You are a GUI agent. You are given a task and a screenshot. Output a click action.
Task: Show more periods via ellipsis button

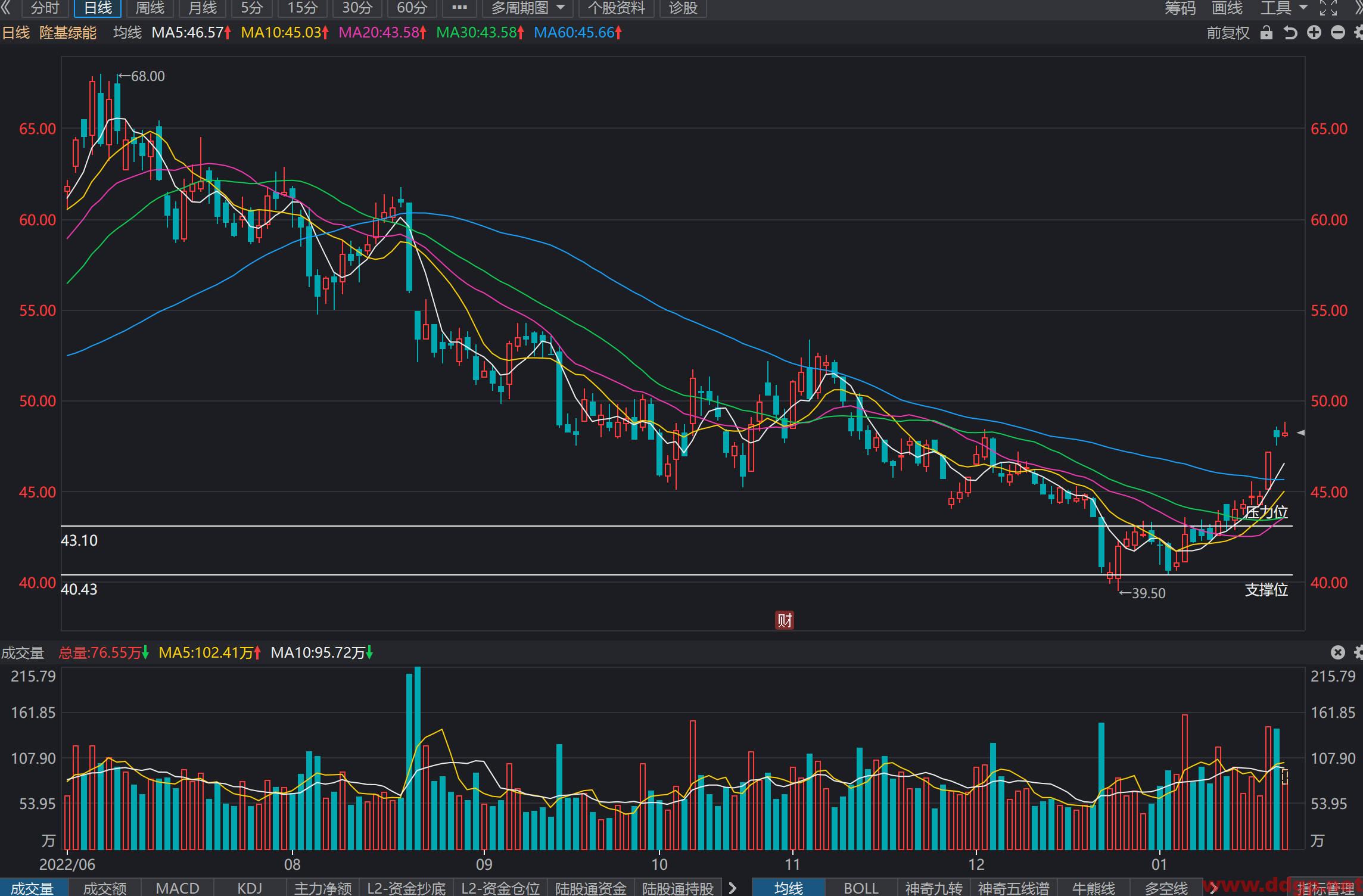459,8
